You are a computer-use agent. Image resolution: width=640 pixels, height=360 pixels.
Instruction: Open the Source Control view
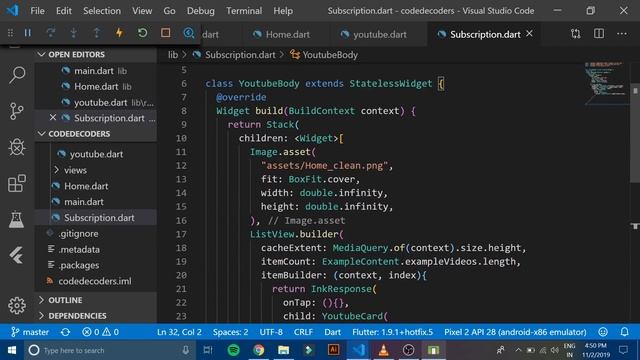pos(17,111)
